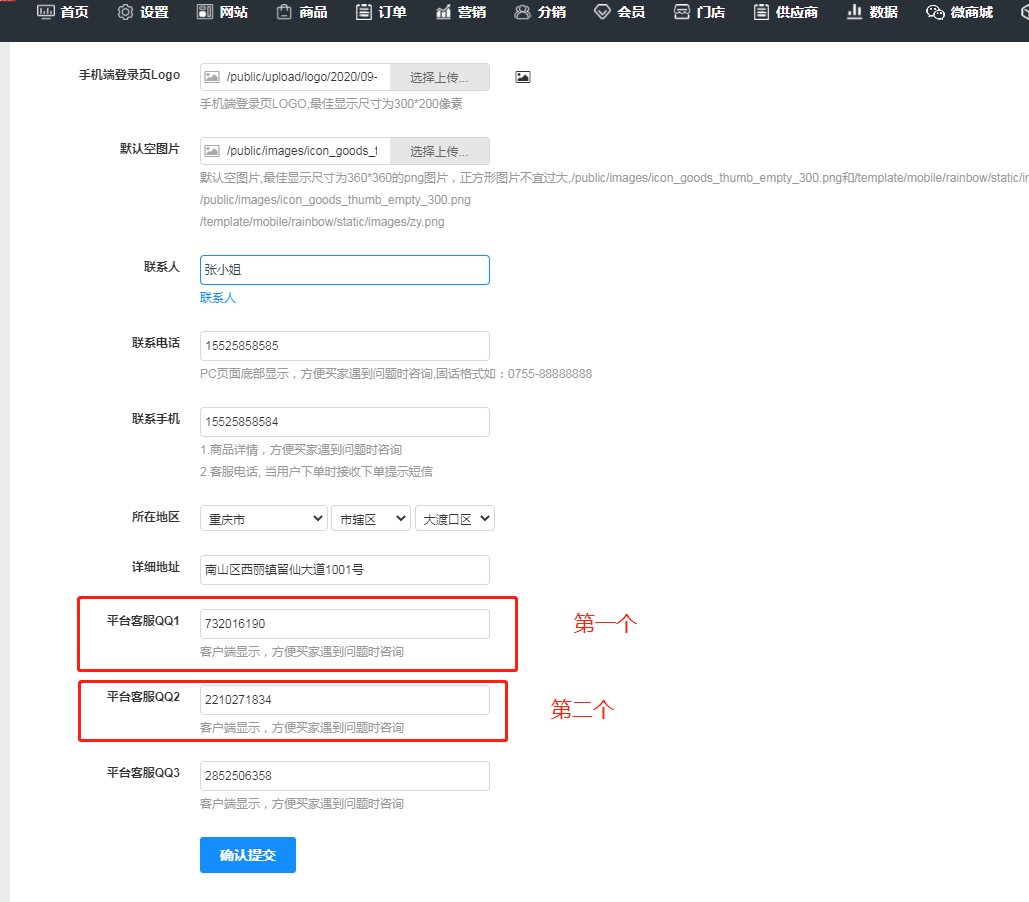Preview the mobile login page logo image
Image resolution: width=1029 pixels, height=902 pixels.
pyautogui.click(x=522, y=75)
